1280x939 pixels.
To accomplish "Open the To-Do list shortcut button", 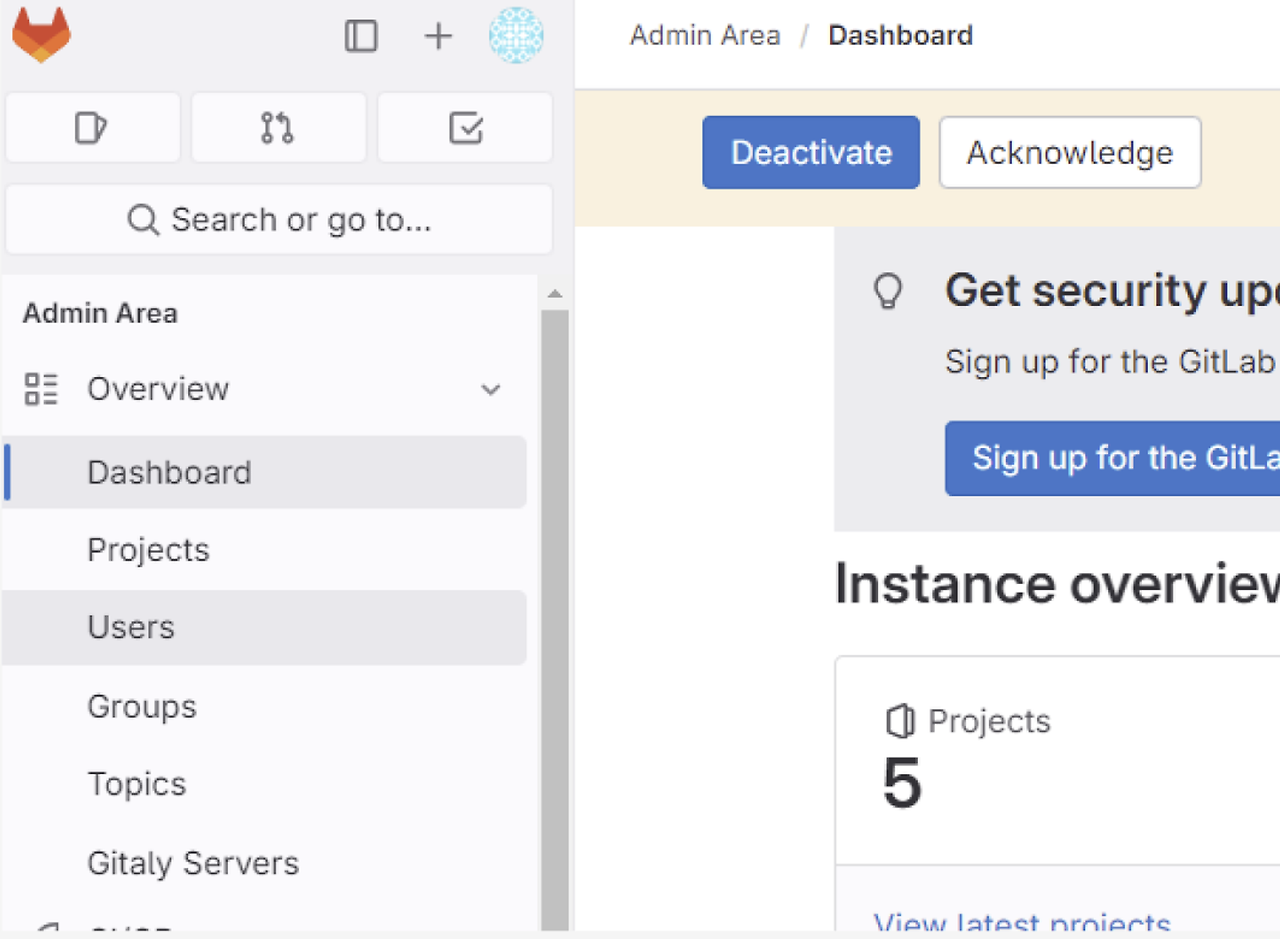I will [465, 127].
